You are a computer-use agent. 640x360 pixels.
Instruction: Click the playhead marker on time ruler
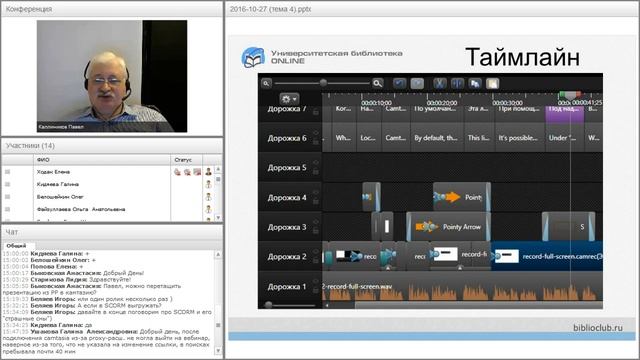[x=570, y=96]
